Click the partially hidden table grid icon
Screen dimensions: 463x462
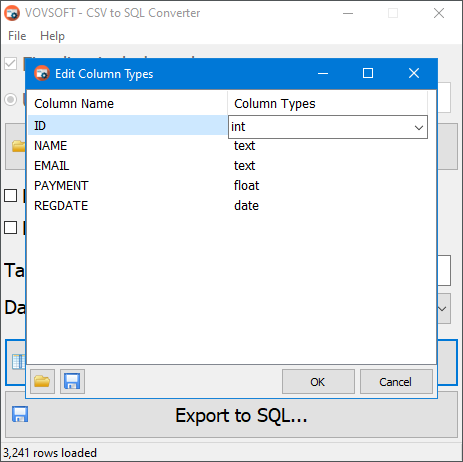click(19, 362)
